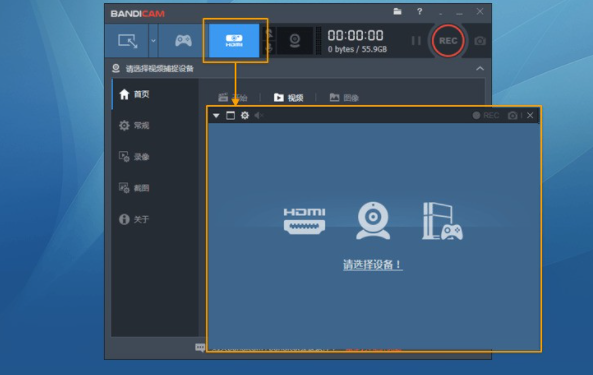Screen dimensions: 593x375
Task: Open the 录像 video settings section
Action: coord(155,157)
